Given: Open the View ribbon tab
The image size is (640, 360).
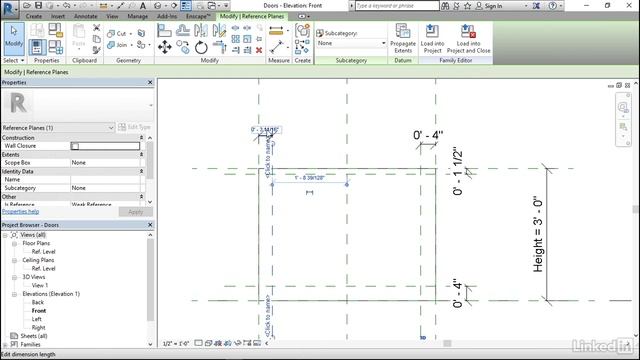Looking at the screenshot, I should click(x=112, y=16).
